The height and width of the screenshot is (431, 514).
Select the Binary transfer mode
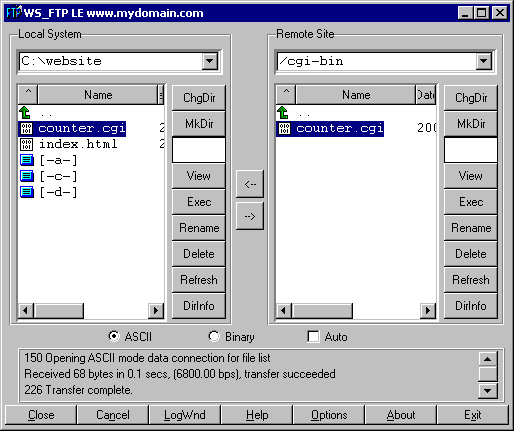click(x=214, y=336)
